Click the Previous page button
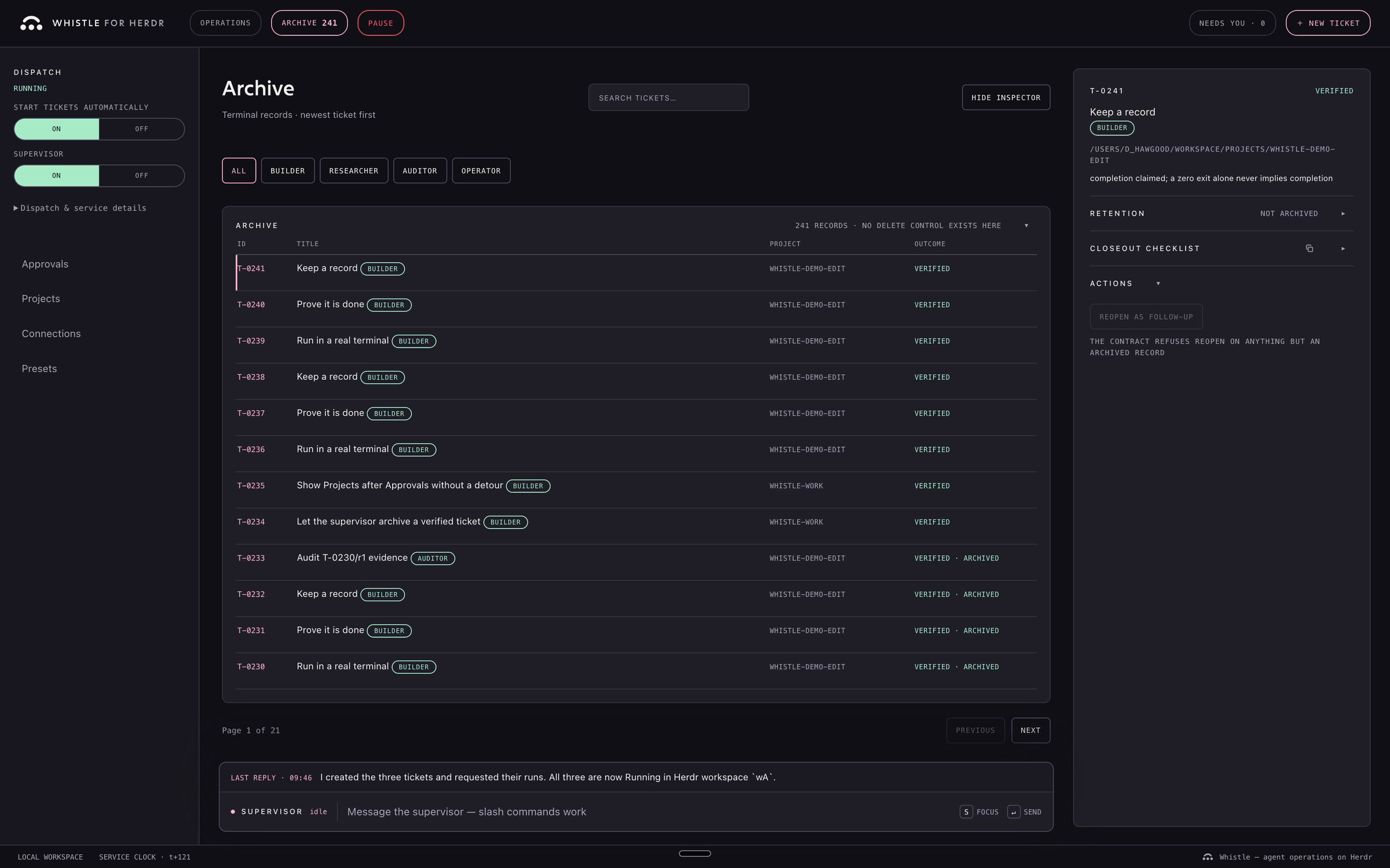This screenshot has height=868, width=1390. coord(975,730)
